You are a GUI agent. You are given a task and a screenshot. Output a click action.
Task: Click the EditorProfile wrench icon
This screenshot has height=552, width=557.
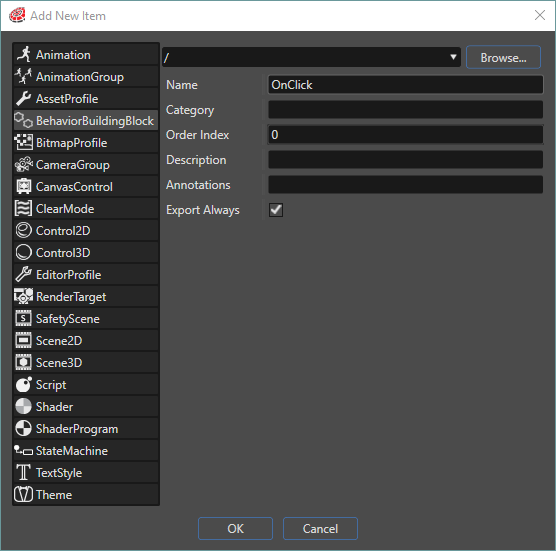pyautogui.click(x=23, y=275)
